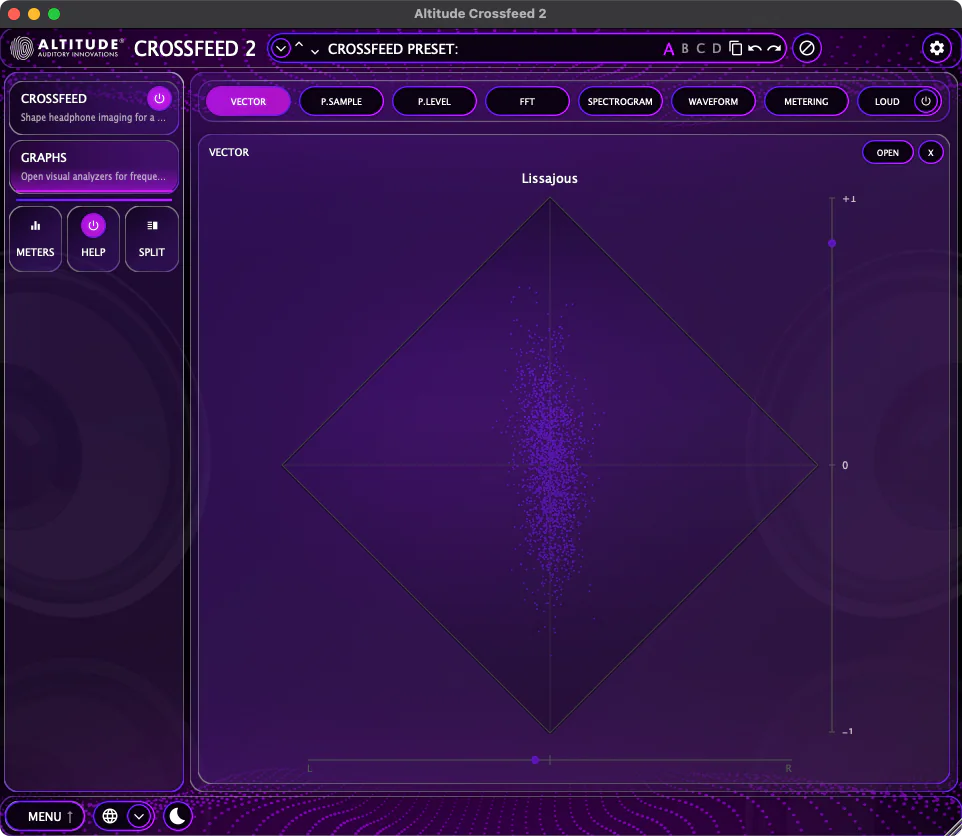The width and height of the screenshot is (962, 836).
Task: Show the Meters panel
Action: click(x=35, y=239)
